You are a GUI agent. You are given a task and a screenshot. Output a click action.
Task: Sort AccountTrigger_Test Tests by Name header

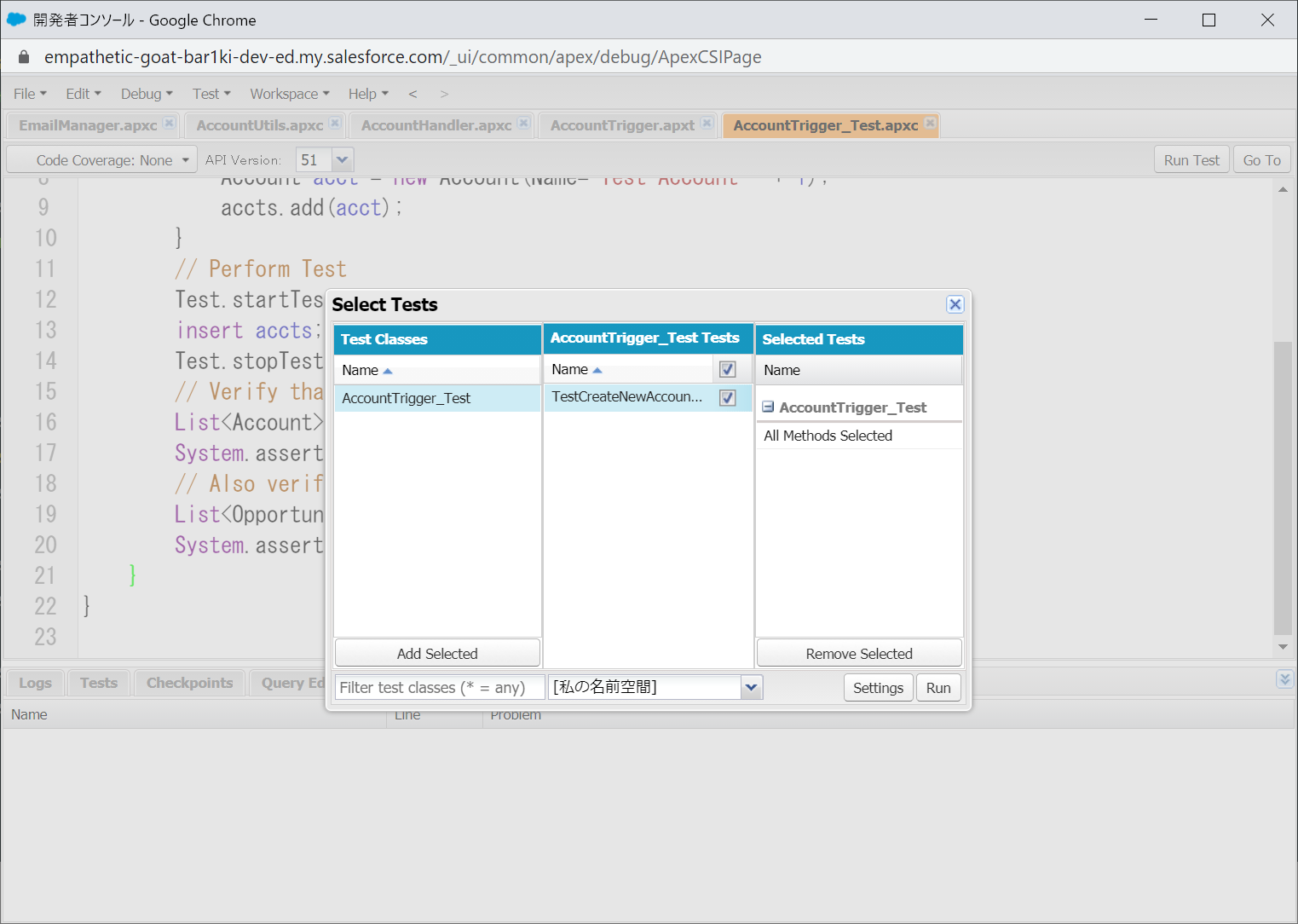click(628, 369)
